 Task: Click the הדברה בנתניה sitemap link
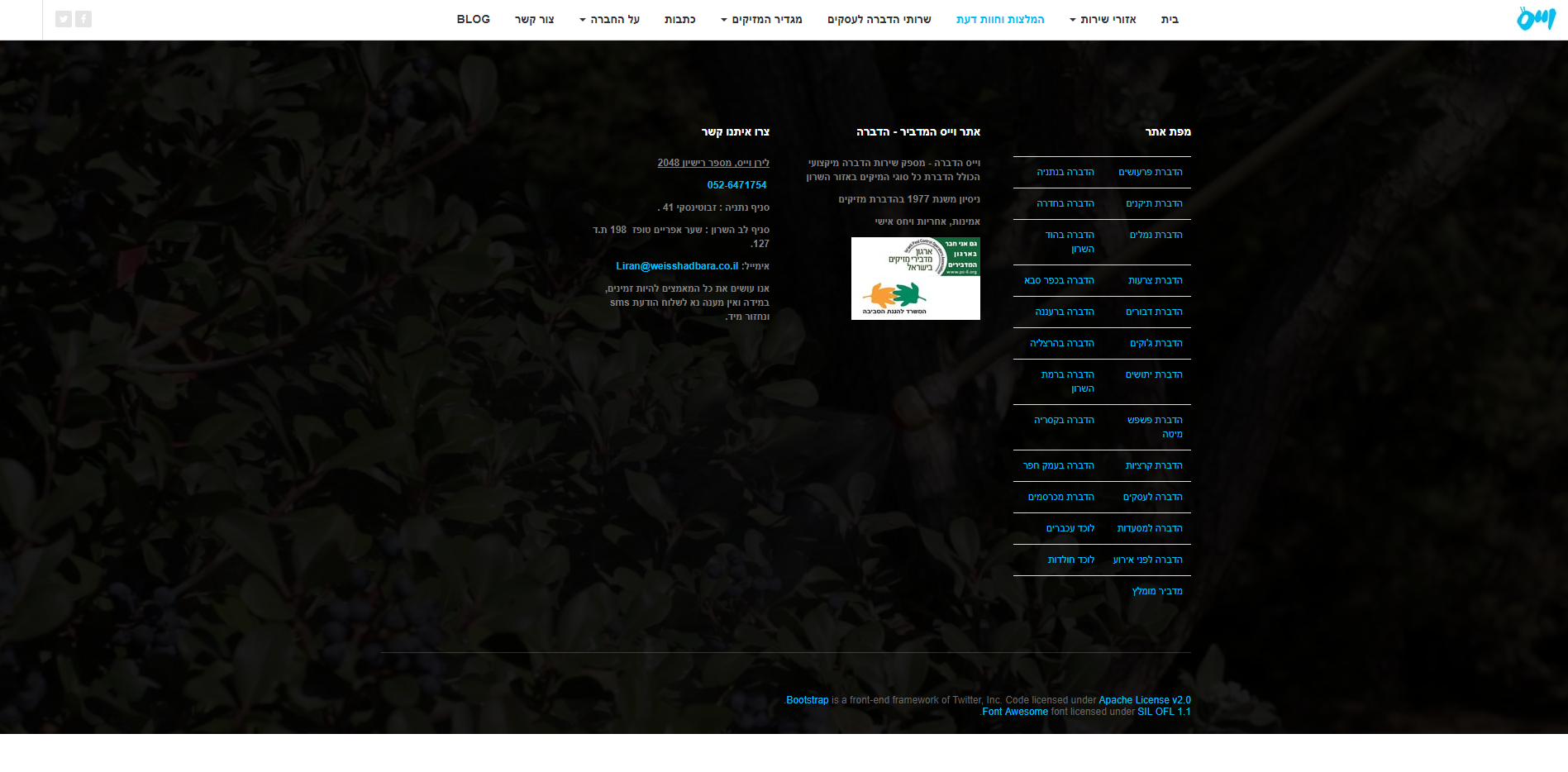pos(1065,172)
